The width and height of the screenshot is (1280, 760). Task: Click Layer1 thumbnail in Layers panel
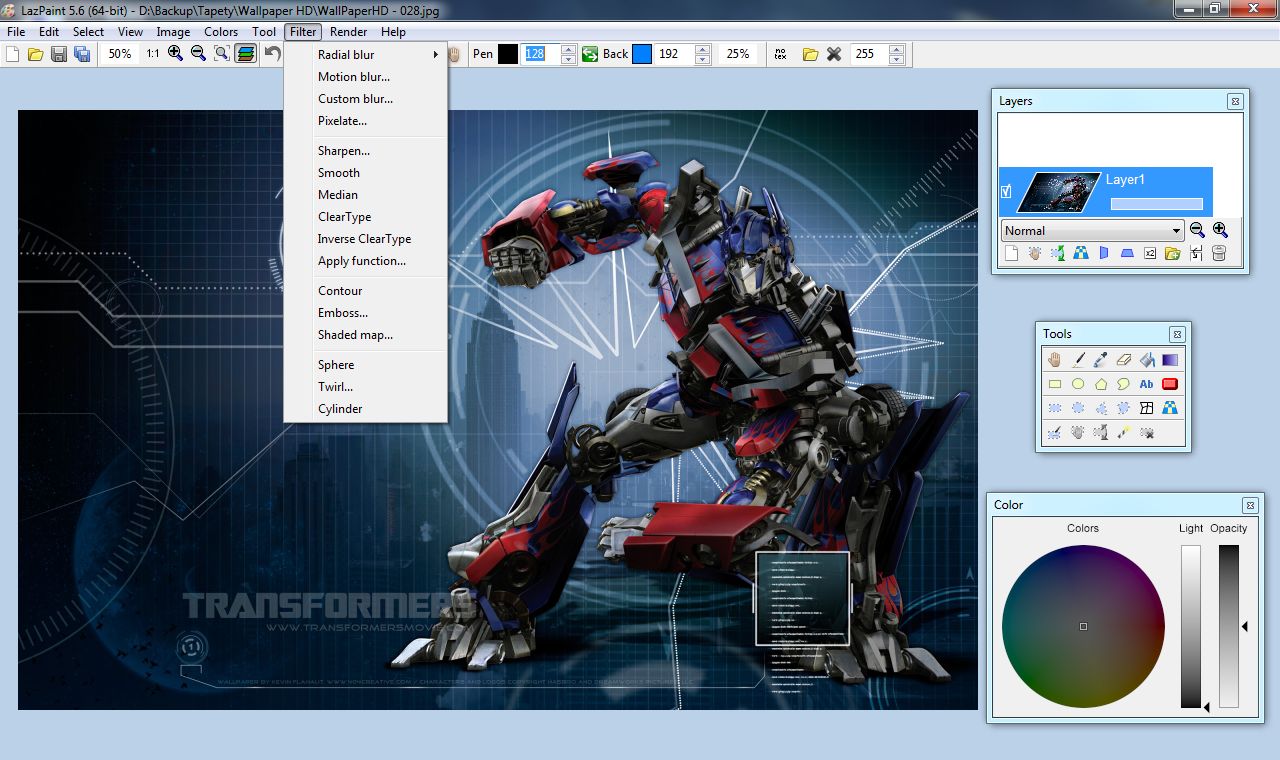(x=1058, y=191)
